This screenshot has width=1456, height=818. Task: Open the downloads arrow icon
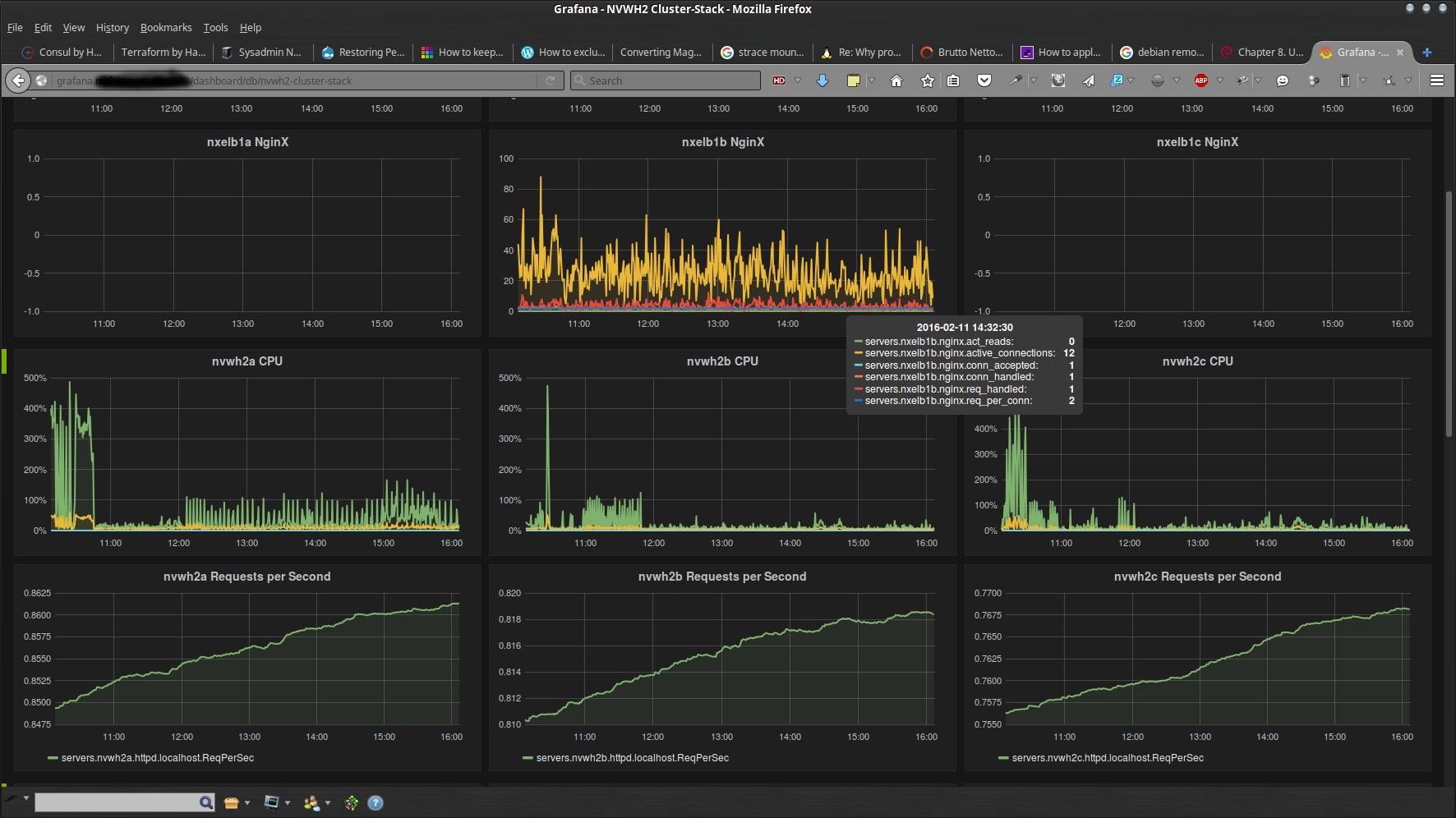[822, 80]
